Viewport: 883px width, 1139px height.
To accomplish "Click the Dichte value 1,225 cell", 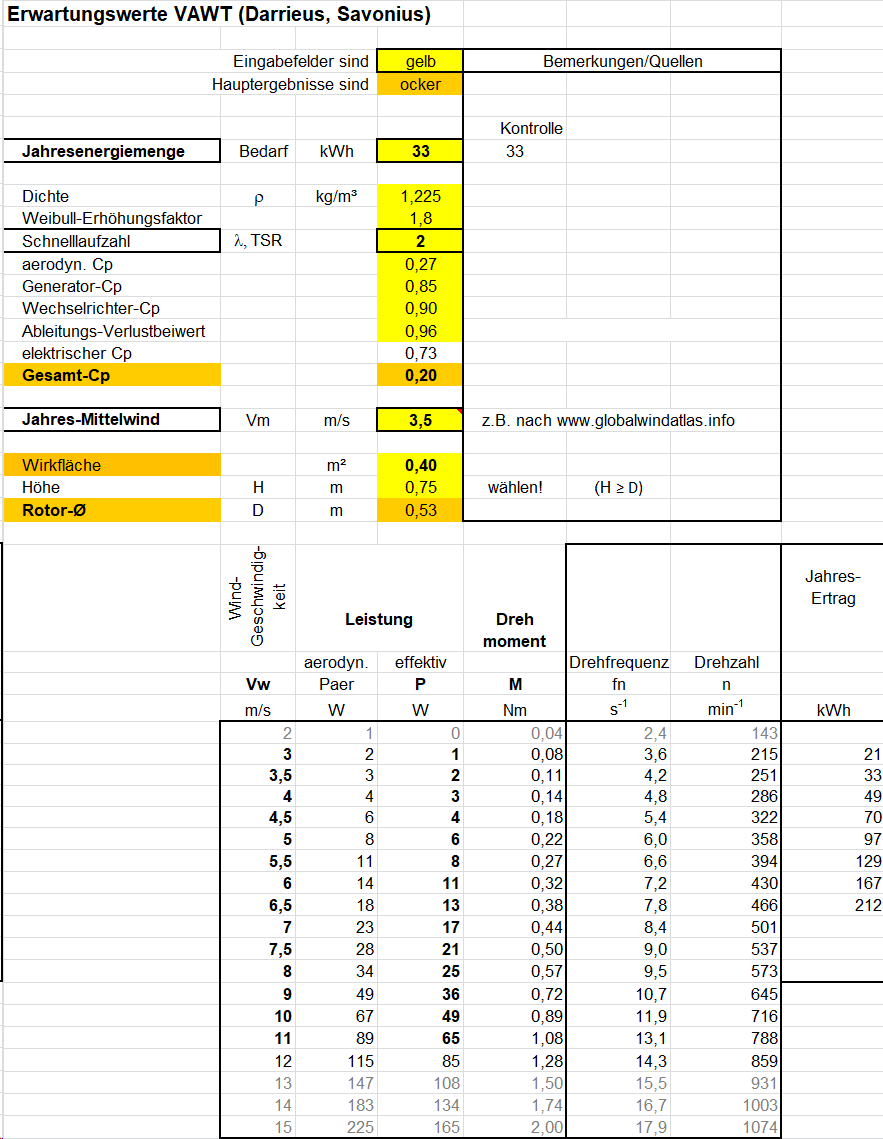I will (420, 196).
